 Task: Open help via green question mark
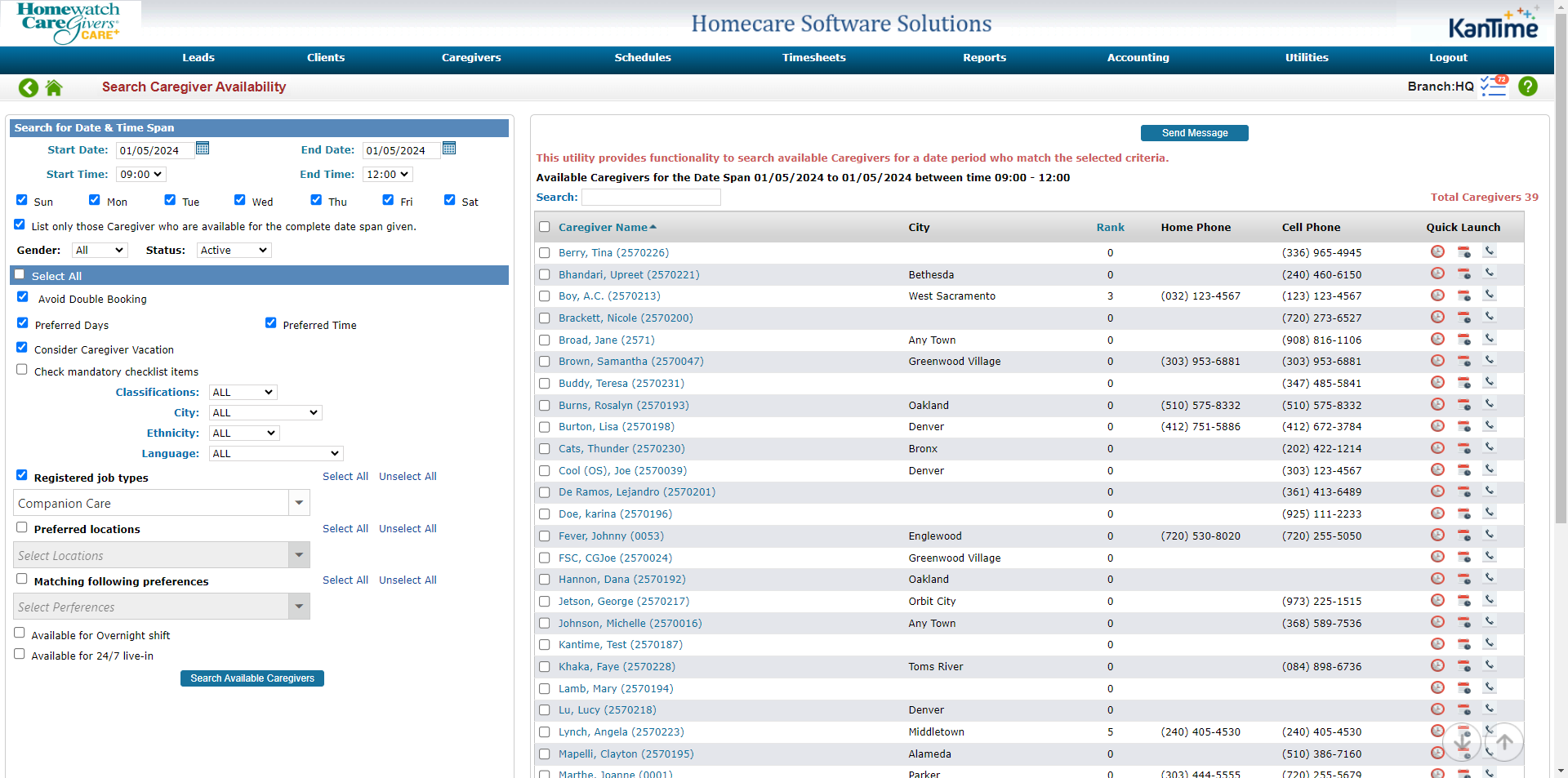[1527, 87]
